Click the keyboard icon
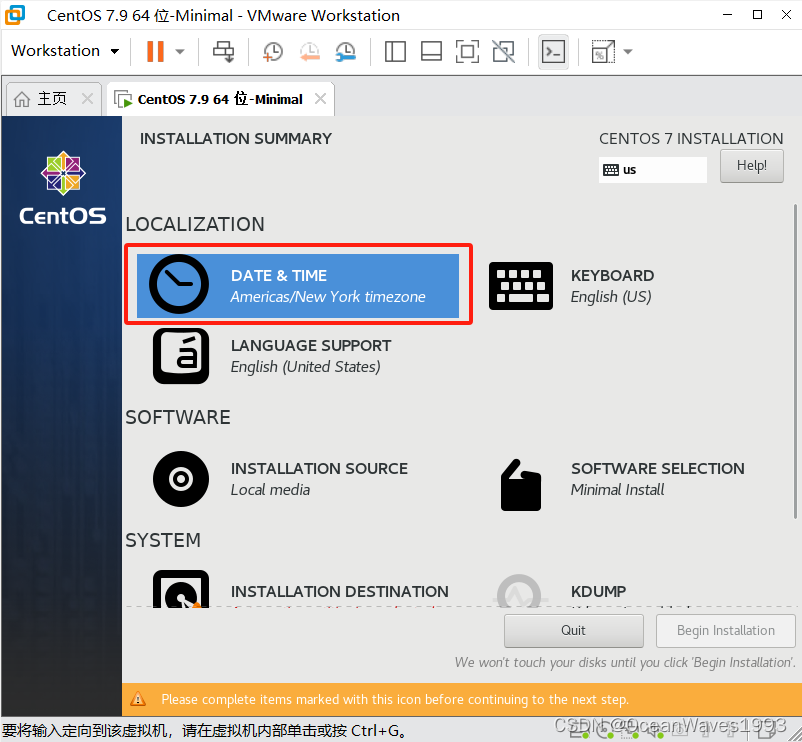 coord(521,286)
